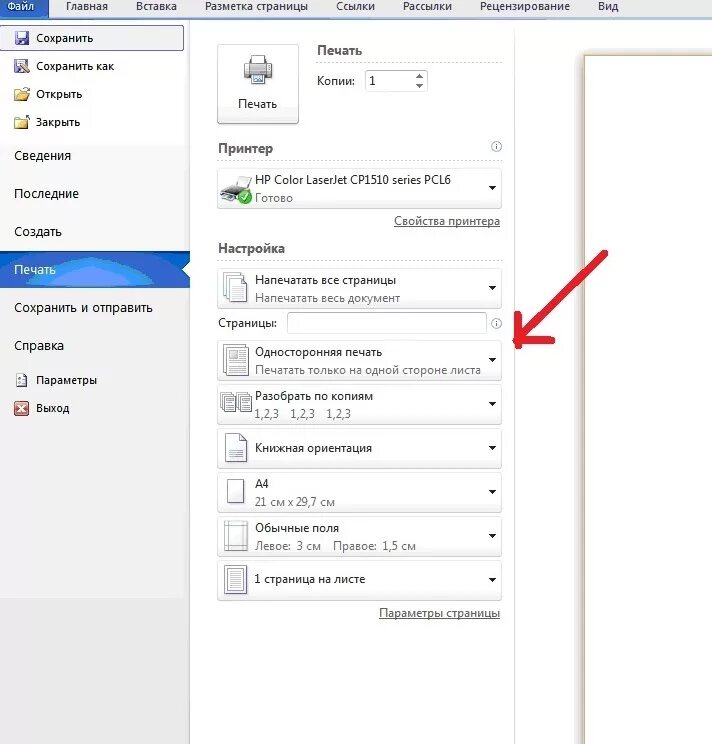The height and width of the screenshot is (744, 712).
Task: Expand the Разобрать по копиям dropdown arrow
Action: [x=492, y=404]
